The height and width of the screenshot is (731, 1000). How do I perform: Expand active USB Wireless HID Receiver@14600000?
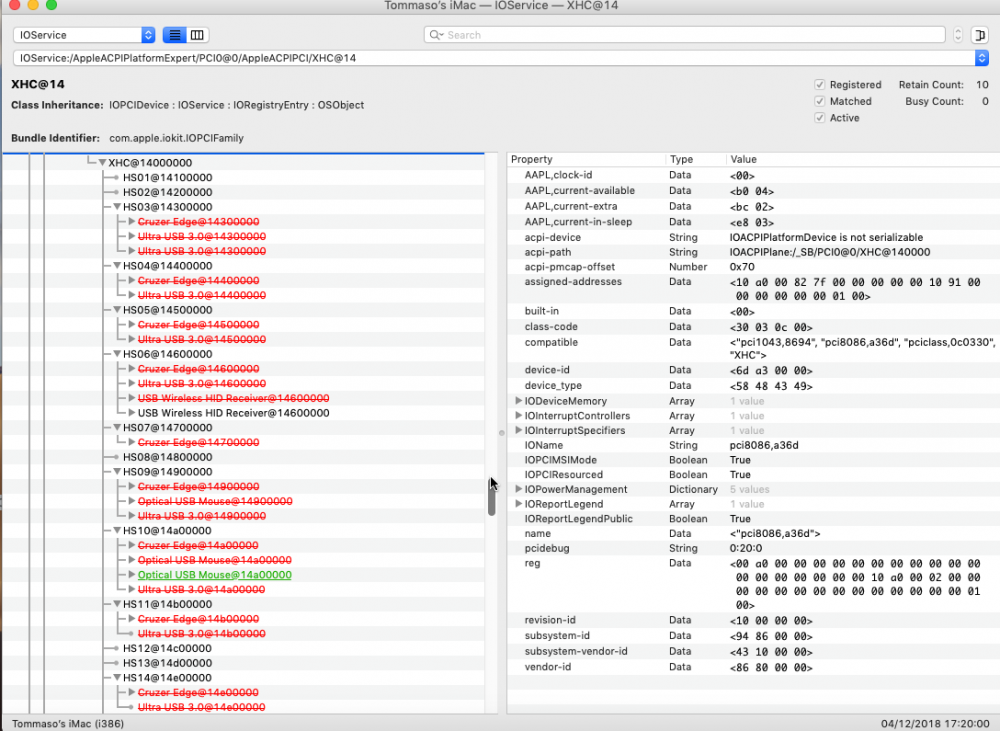[131, 413]
